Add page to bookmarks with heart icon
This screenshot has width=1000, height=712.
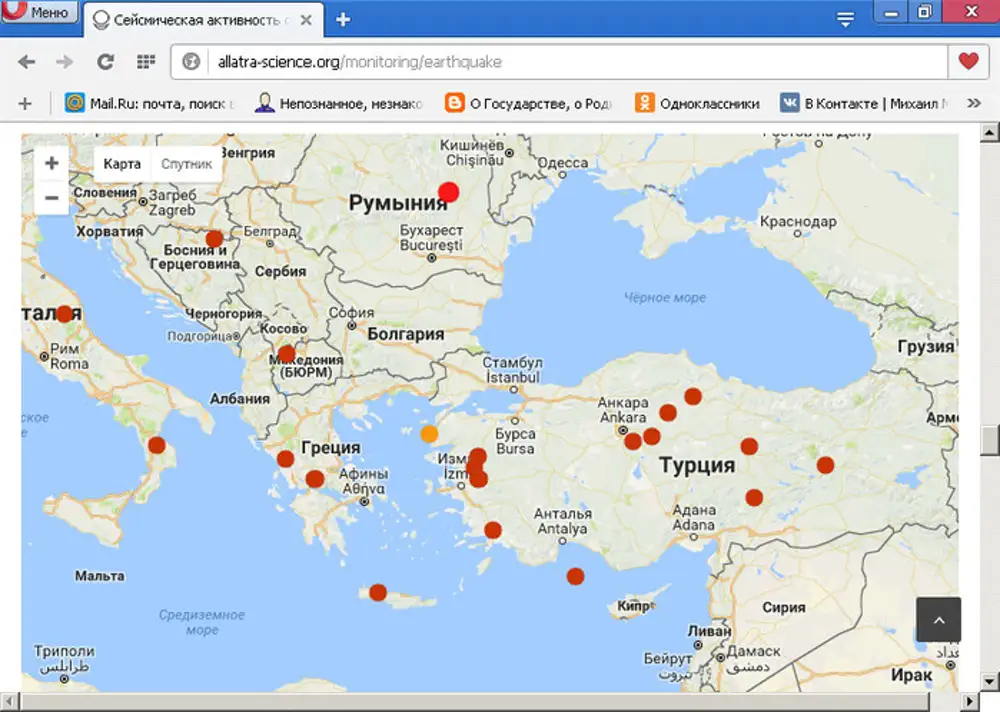pyautogui.click(x=967, y=62)
